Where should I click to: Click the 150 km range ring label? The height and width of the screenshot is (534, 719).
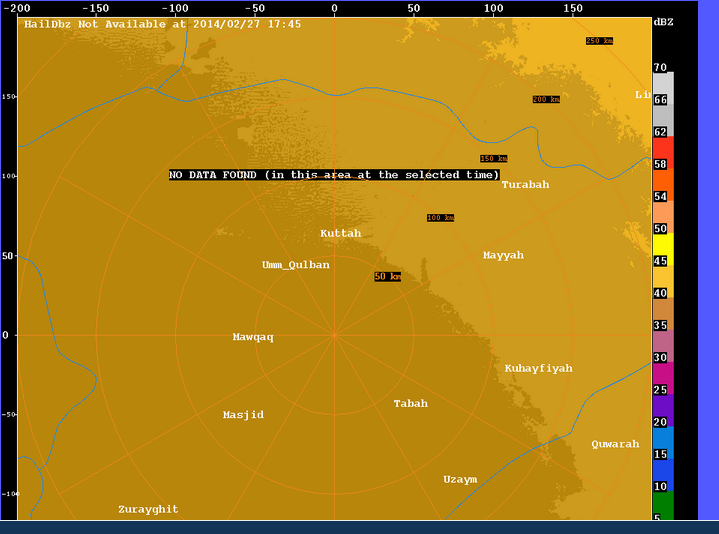[x=494, y=159]
